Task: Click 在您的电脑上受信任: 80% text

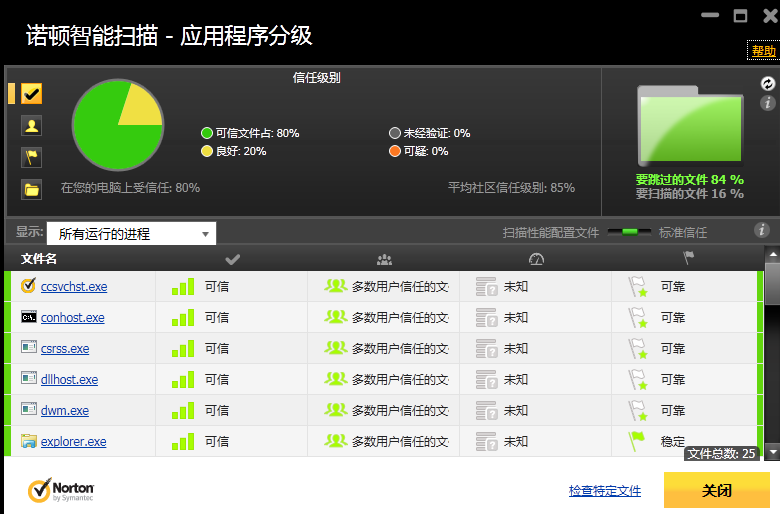Action: pyautogui.click(x=130, y=188)
